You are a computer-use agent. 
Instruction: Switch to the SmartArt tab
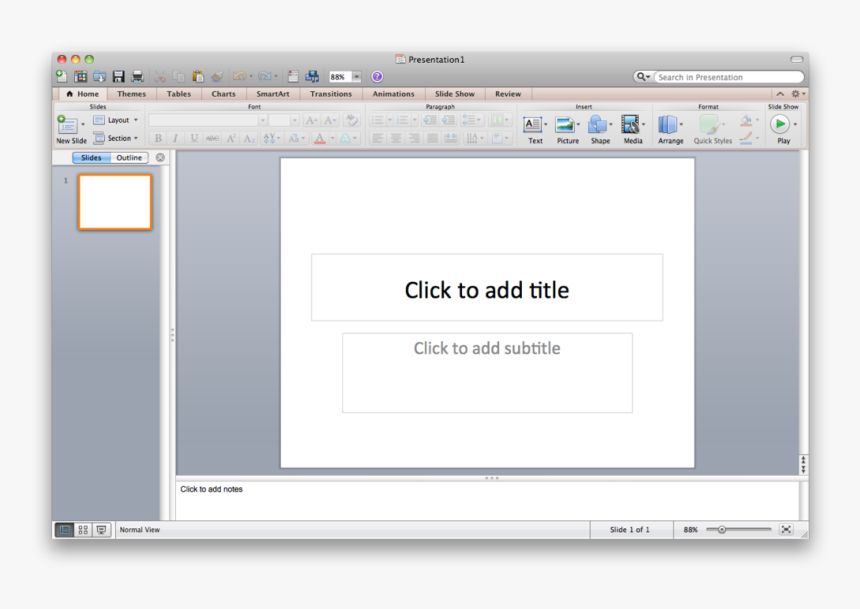coord(272,94)
